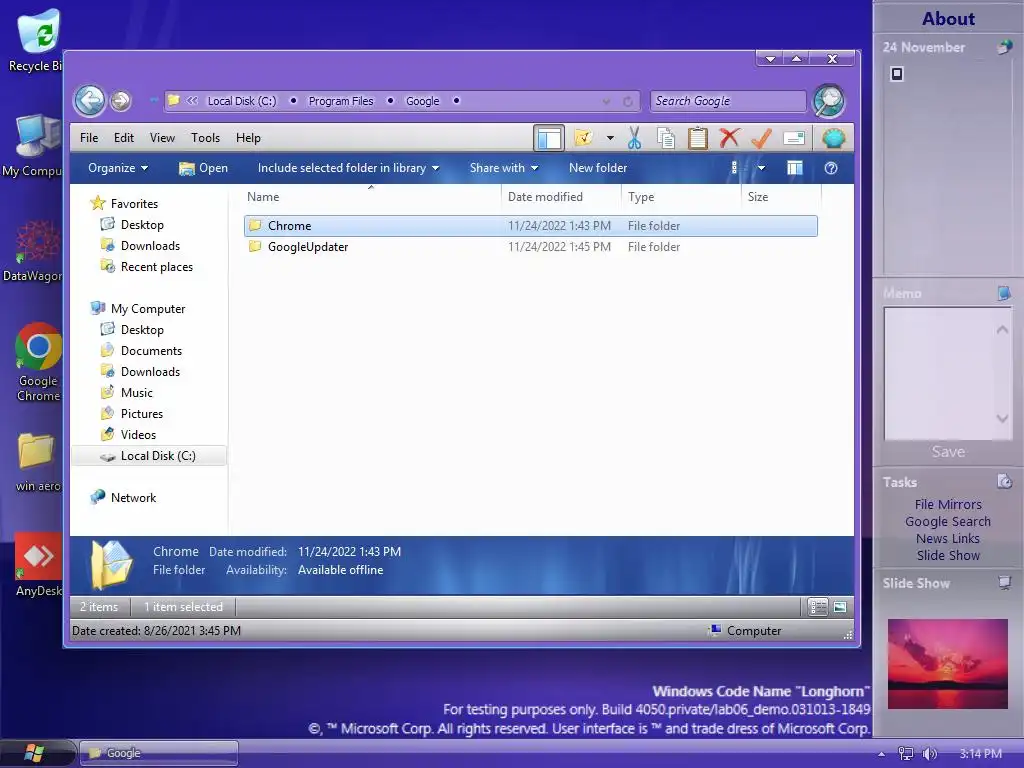Select the Chrome folder row

coord(530,226)
